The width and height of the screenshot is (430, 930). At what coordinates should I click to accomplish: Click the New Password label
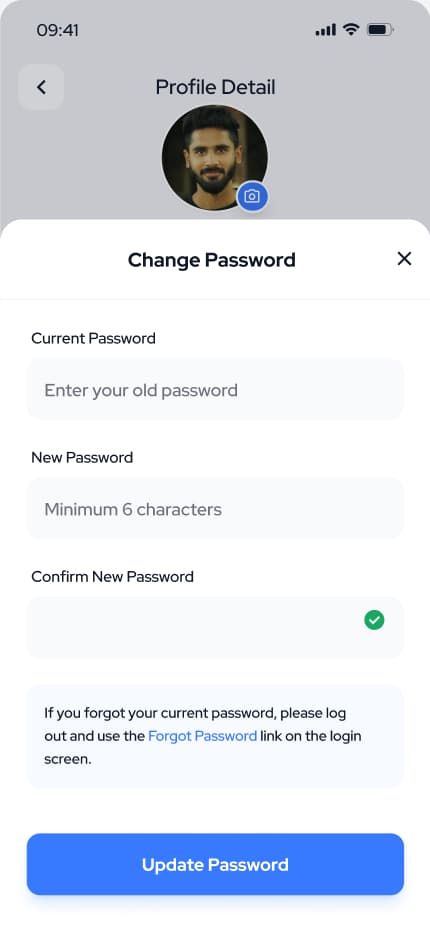(x=82, y=457)
